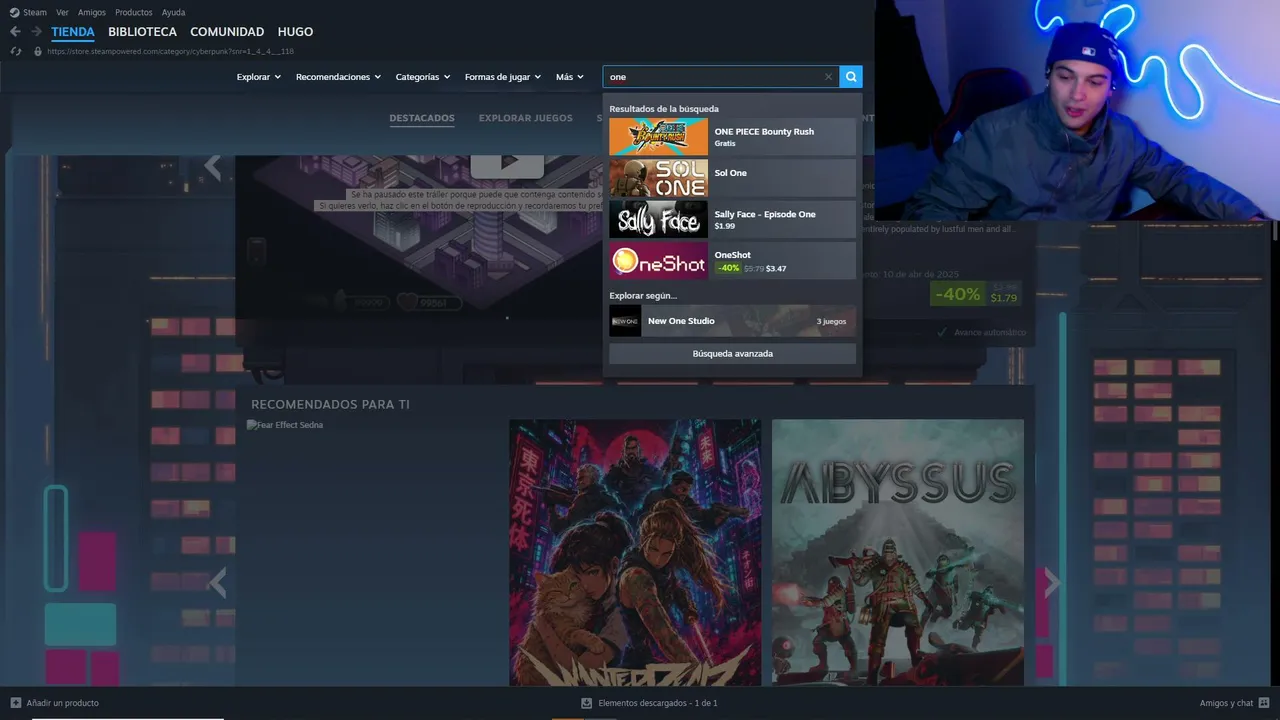1280x720 pixels.
Task: Open ONE PIECE Bounty Rush thumbnail
Action: (658, 137)
